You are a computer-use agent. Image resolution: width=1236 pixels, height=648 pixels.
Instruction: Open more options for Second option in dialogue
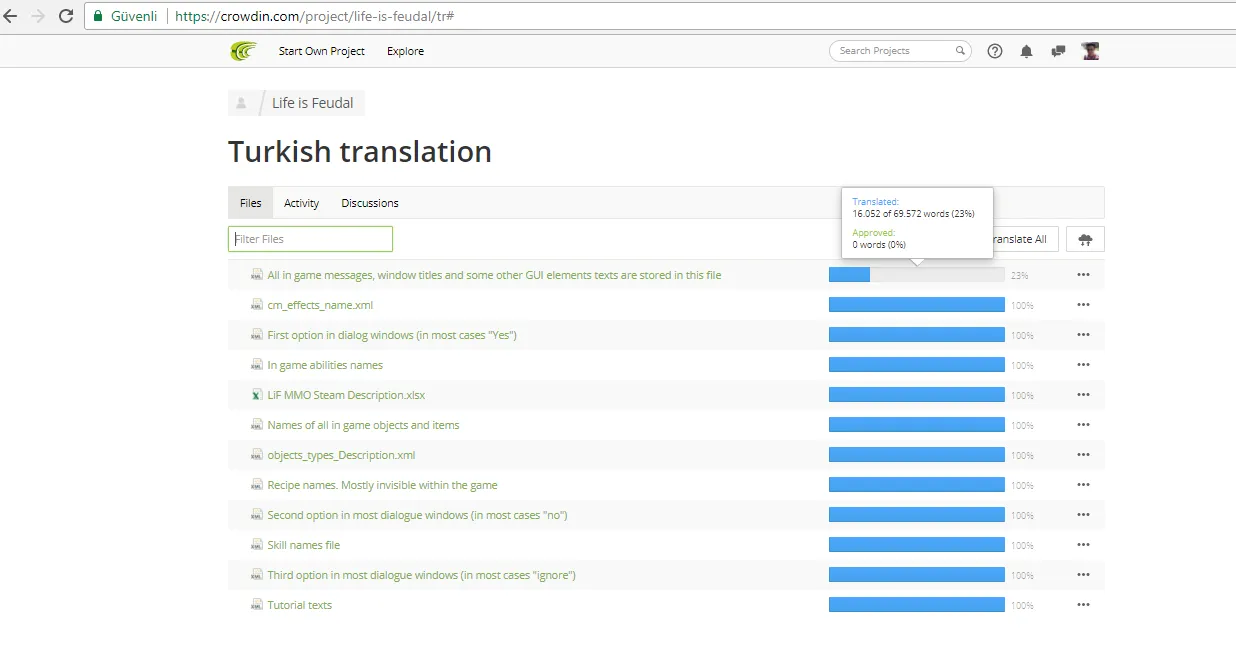[1083, 515]
